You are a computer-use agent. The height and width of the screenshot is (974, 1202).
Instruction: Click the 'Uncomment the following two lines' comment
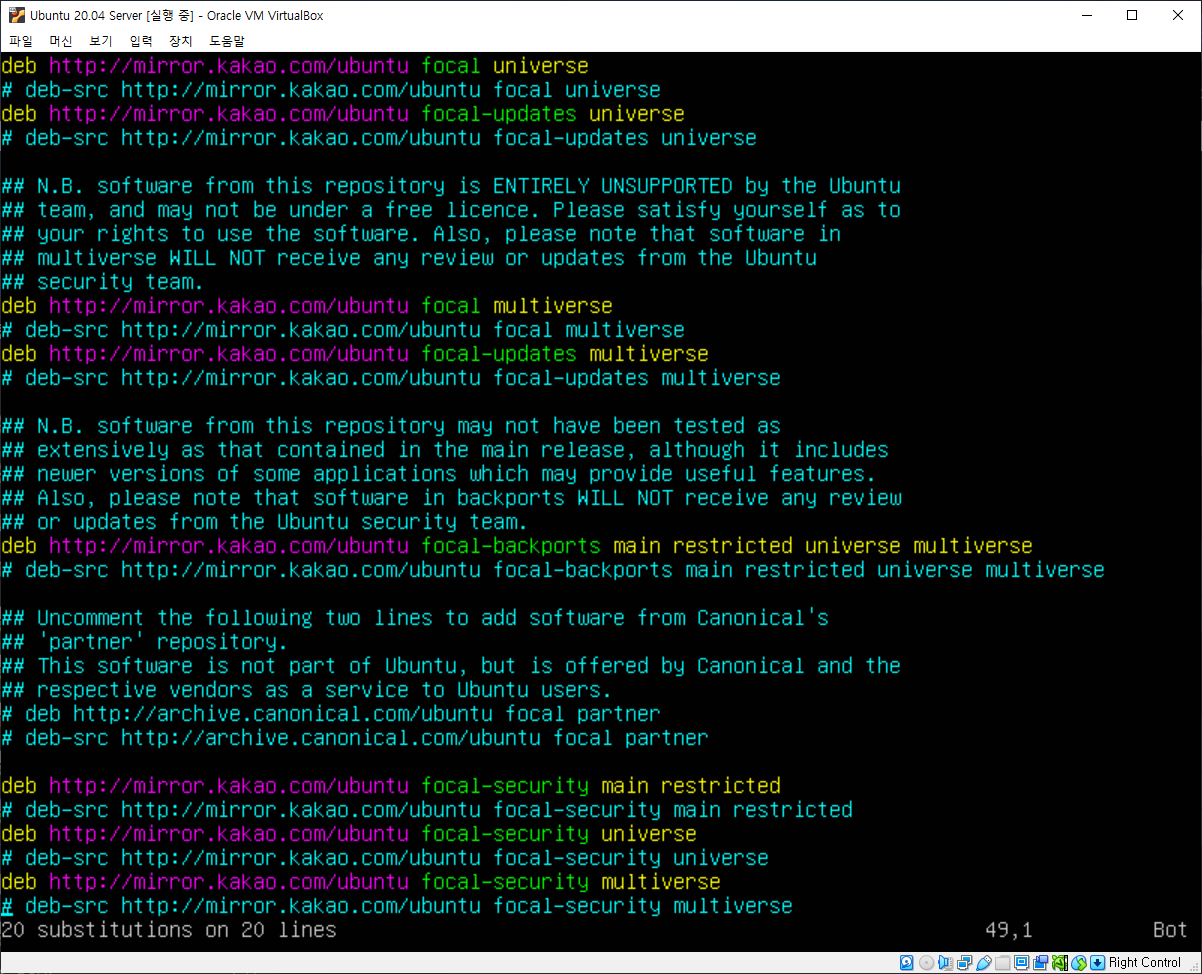[415, 618]
